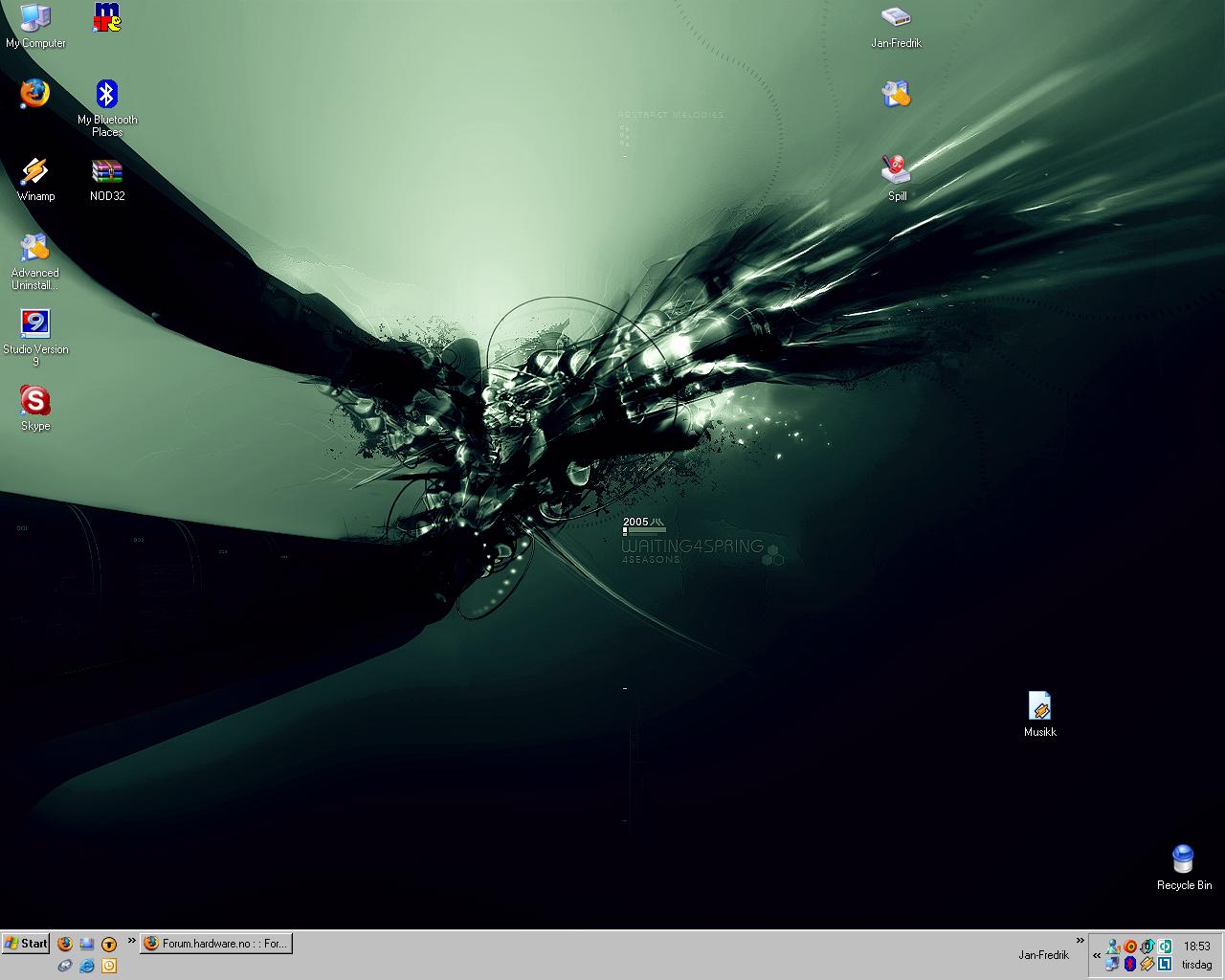The image size is (1225, 980).
Task: Select the mIRC desktop icon
Action: (x=107, y=17)
